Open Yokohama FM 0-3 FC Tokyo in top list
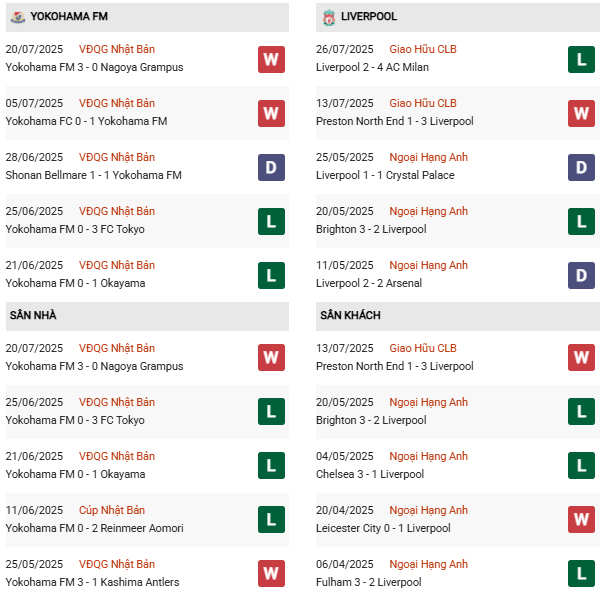Screen dimensions: 600x594 (x=75, y=229)
